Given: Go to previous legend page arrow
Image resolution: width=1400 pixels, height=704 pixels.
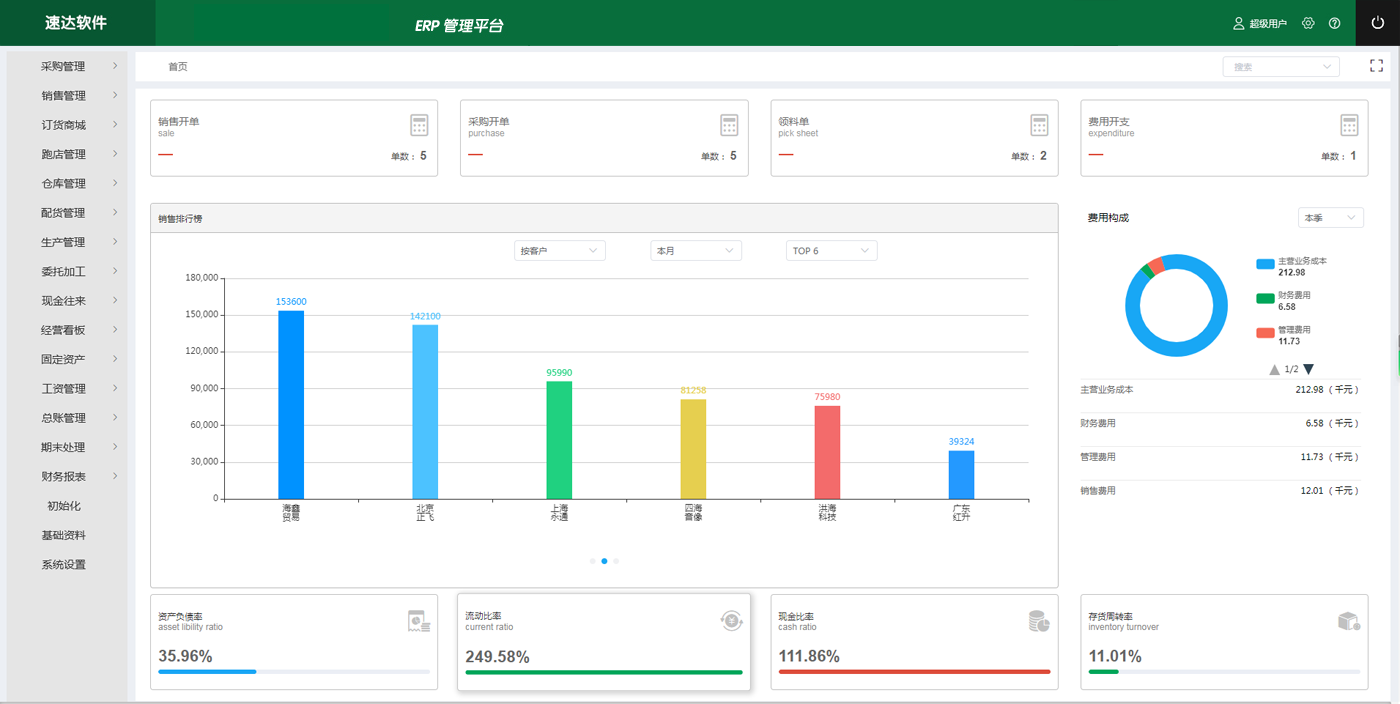Looking at the screenshot, I should [x=1274, y=369].
